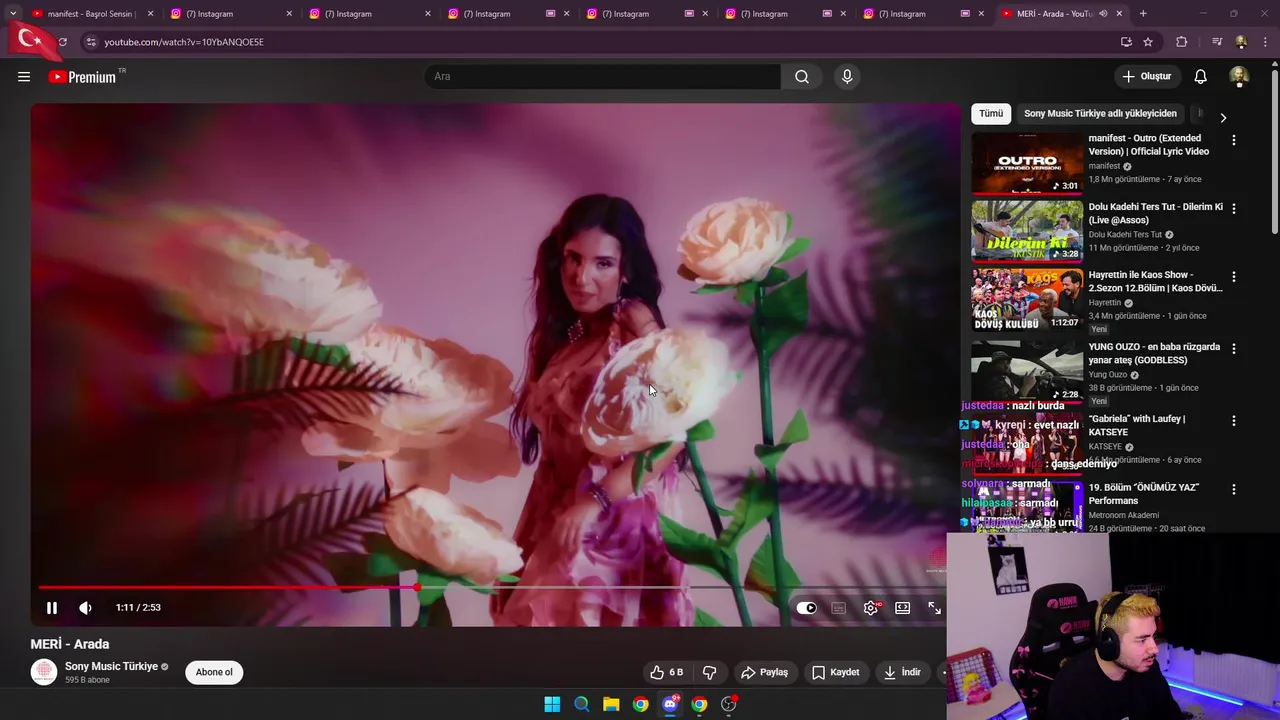
Task: Open YouTube notifications bell
Action: pos(1201,77)
